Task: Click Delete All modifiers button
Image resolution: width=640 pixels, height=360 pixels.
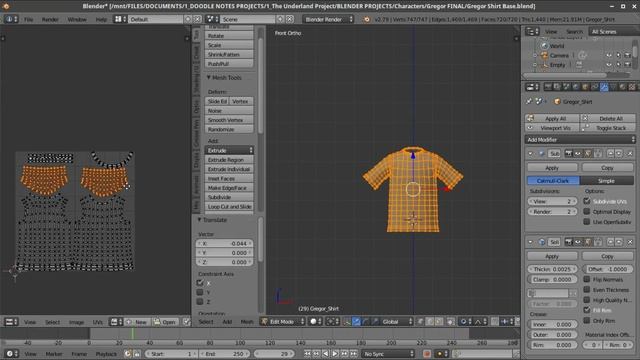Action: (x=608, y=118)
